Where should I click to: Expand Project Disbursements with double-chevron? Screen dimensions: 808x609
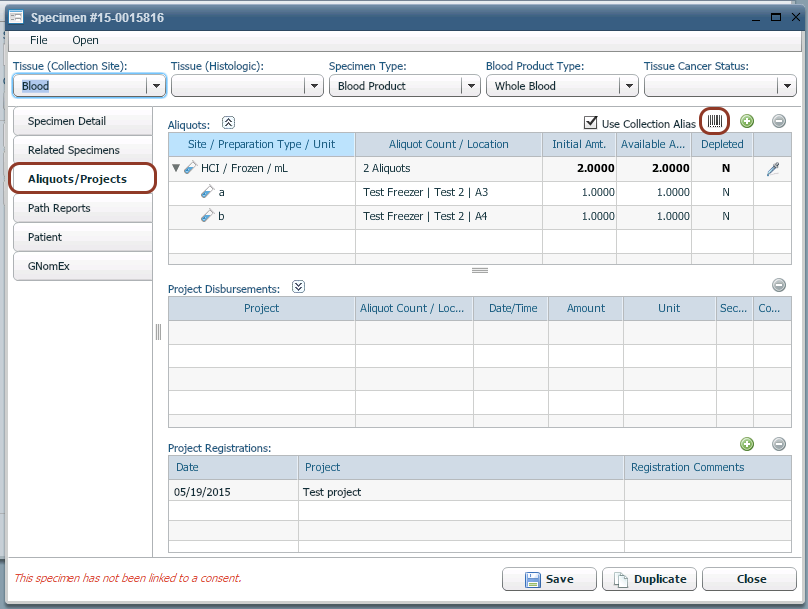(298, 286)
